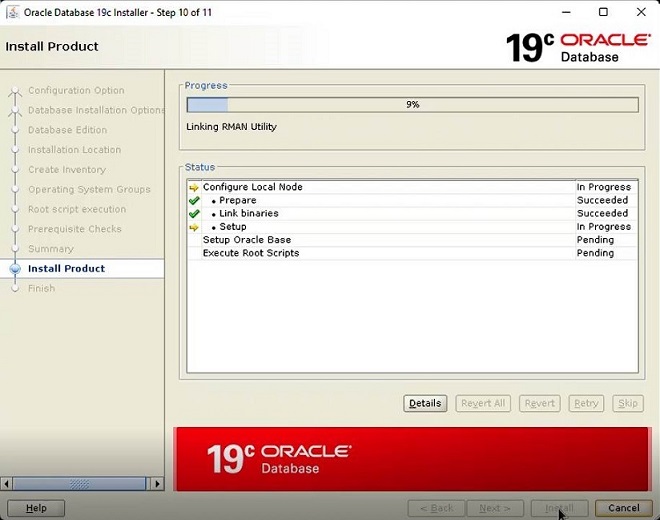
Task: Click the yellow arrow icon next to Setup
Action: point(194,227)
